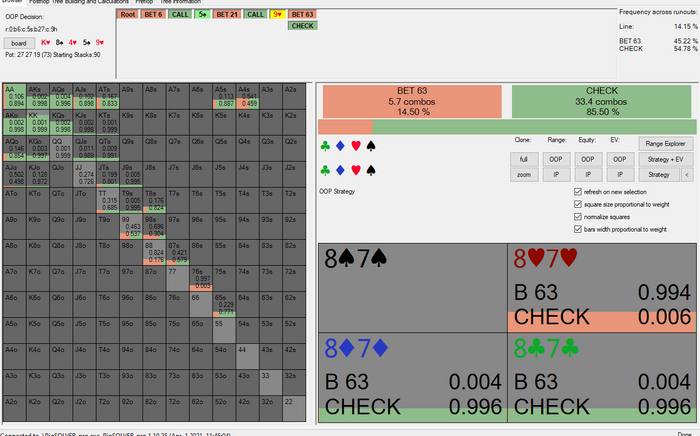The height and width of the screenshot is (436, 700).
Task: Jump to the 5♠ turn node in tree
Action: [202, 14]
